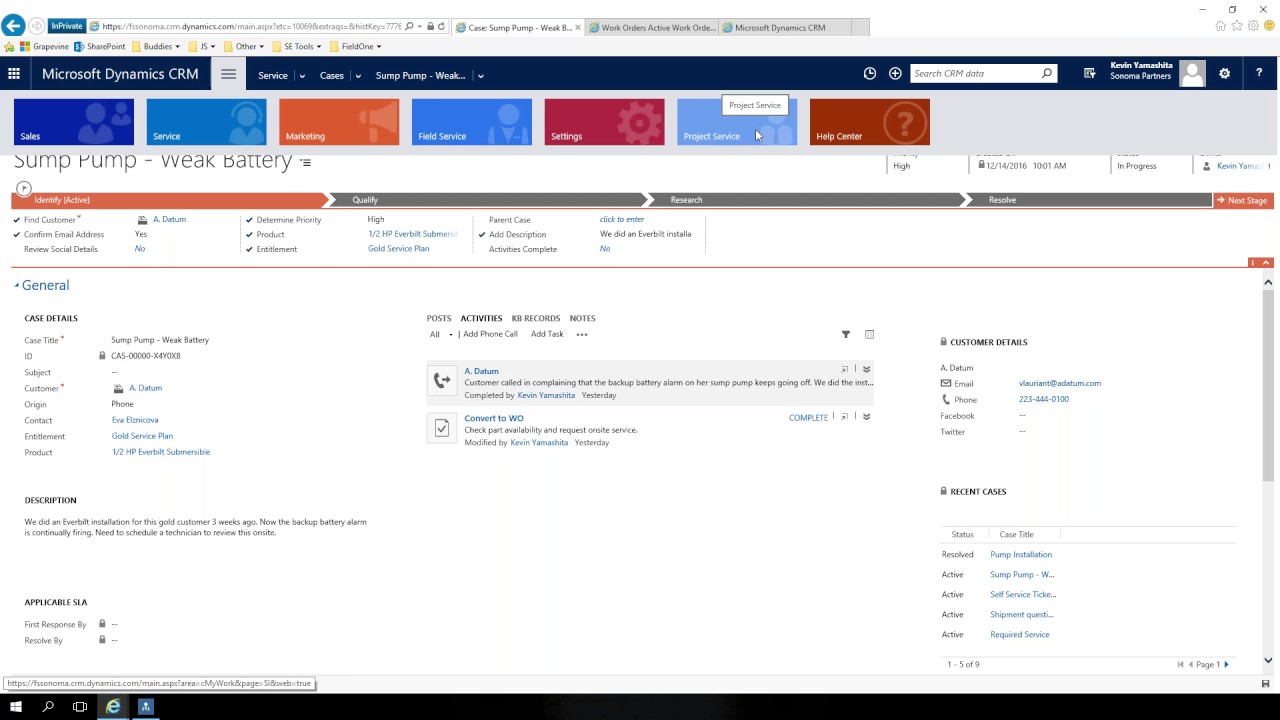The height and width of the screenshot is (720, 1280).
Task: Open the Buddies favorites folder dropdown
Action: (177, 46)
